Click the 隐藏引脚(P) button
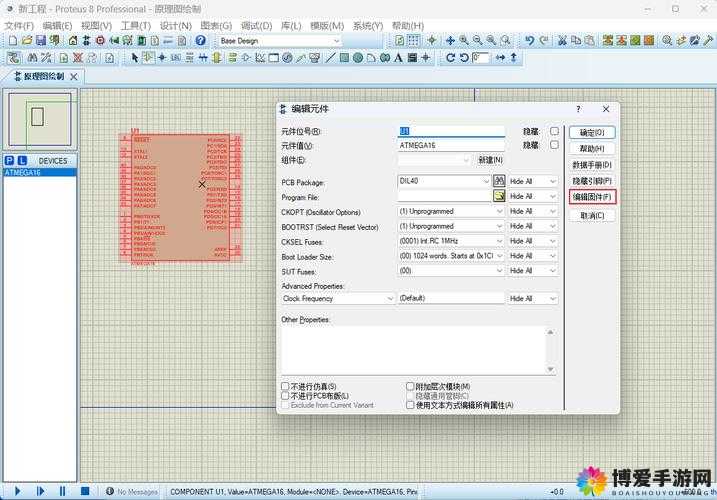717x500 pixels. (592, 181)
